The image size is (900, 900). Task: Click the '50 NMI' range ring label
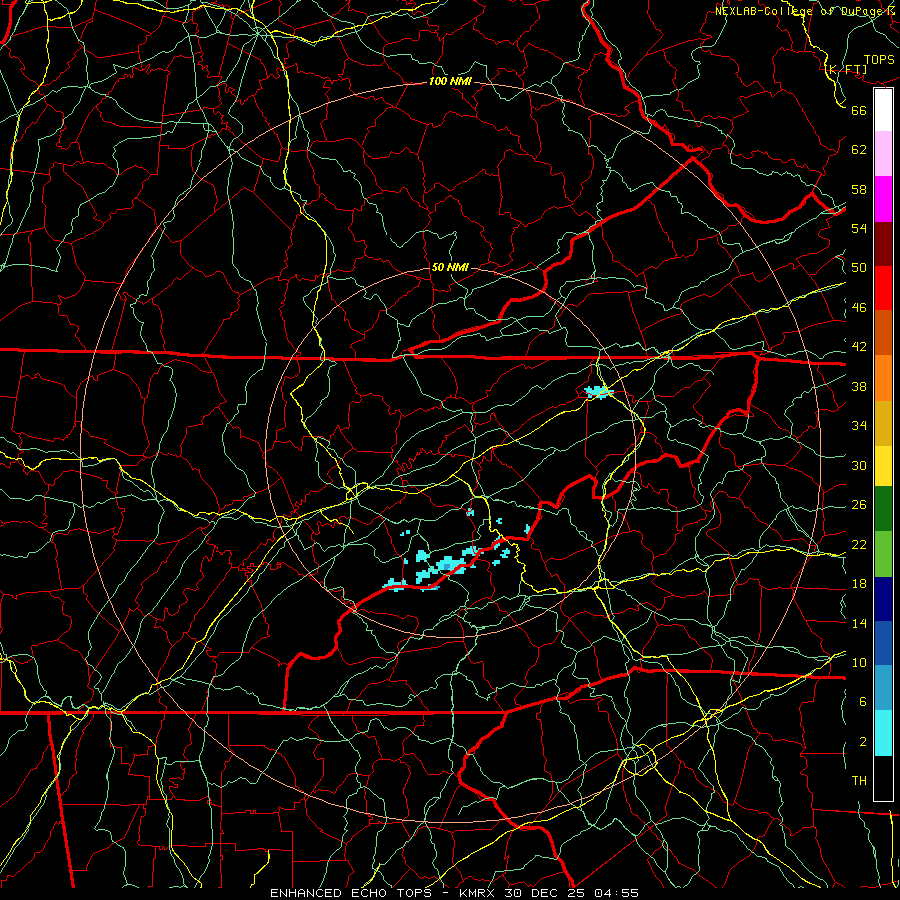(x=450, y=267)
